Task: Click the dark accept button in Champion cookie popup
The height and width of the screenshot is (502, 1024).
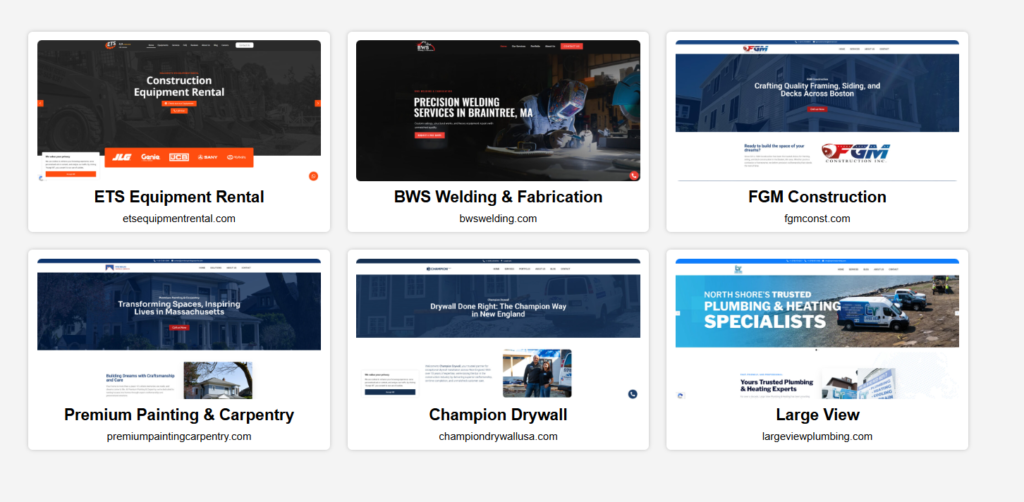Action: [x=390, y=392]
